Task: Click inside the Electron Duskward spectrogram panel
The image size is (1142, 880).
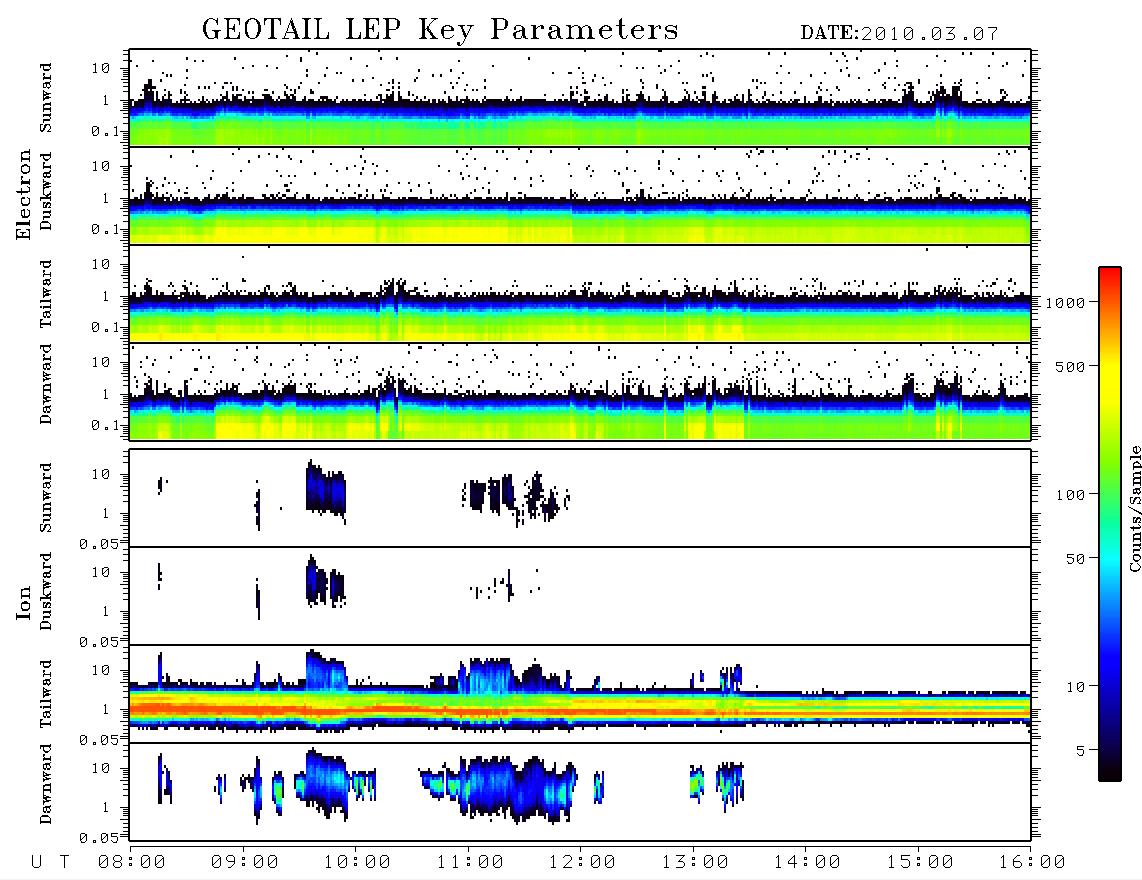Action: (580, 196)
